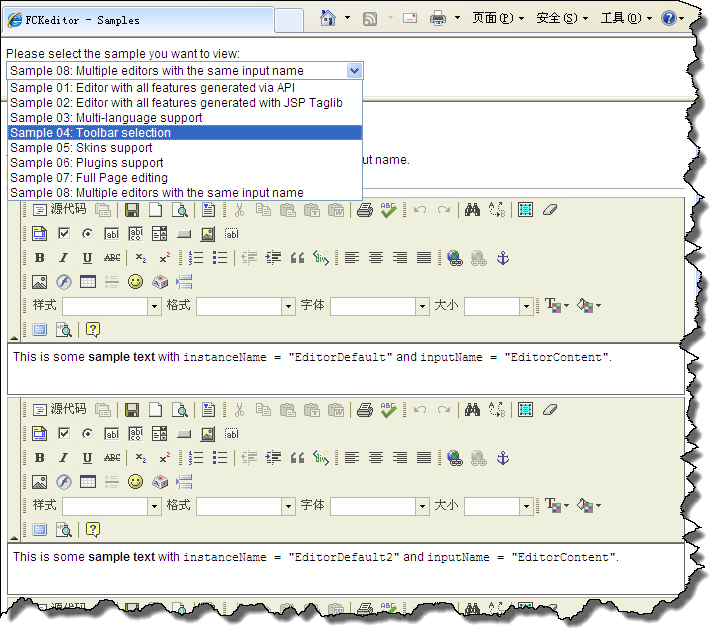Screen dimensions: 725x643
Task: Open Templates icon in first editor
Action: [209, 210]
